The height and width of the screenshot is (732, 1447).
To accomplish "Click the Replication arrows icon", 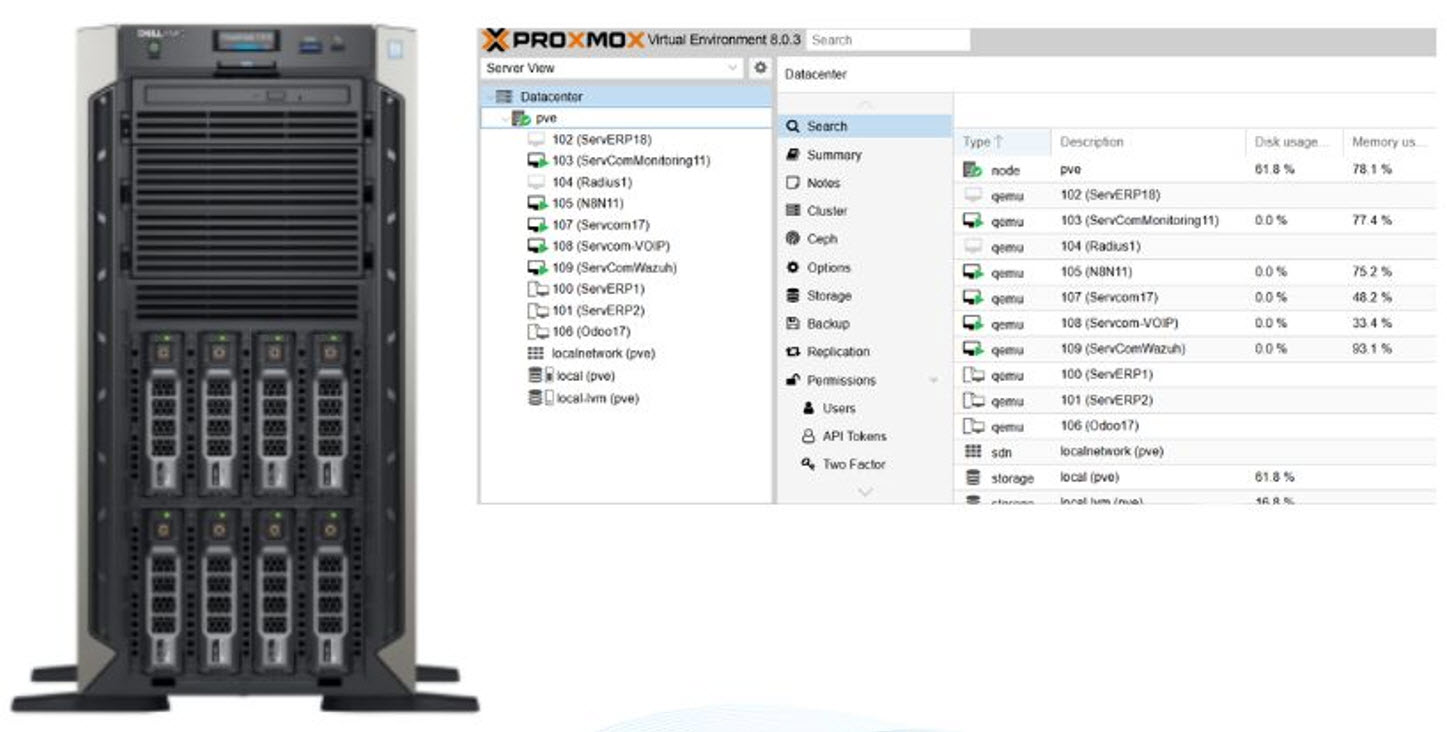I will (793, 352).
